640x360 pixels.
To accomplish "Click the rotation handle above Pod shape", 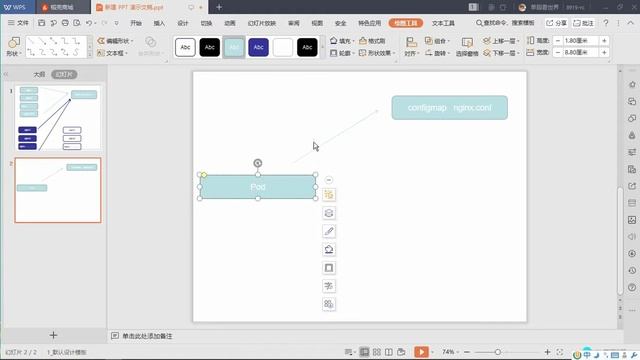I will [258, 163].
